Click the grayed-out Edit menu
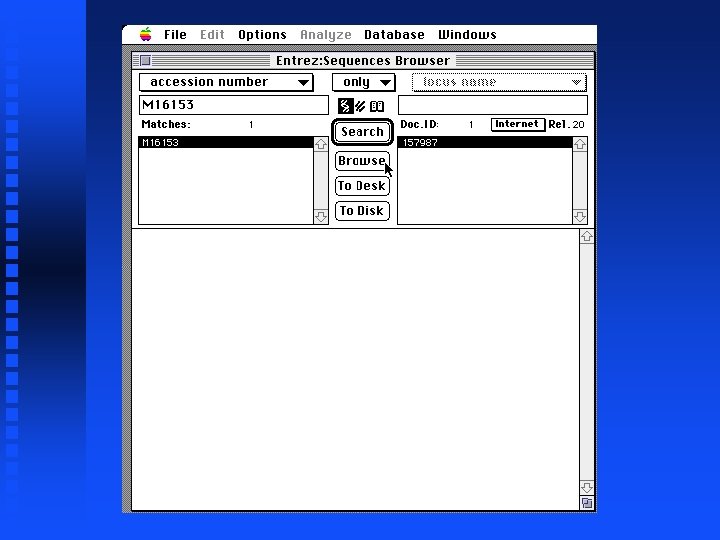 point(212,35)
